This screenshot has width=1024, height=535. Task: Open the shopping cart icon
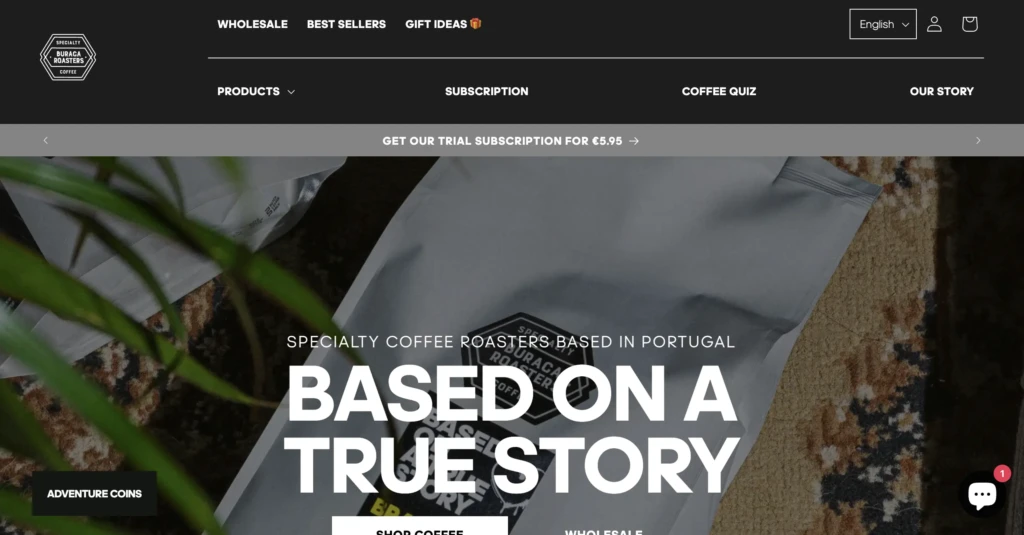point(969,24)
